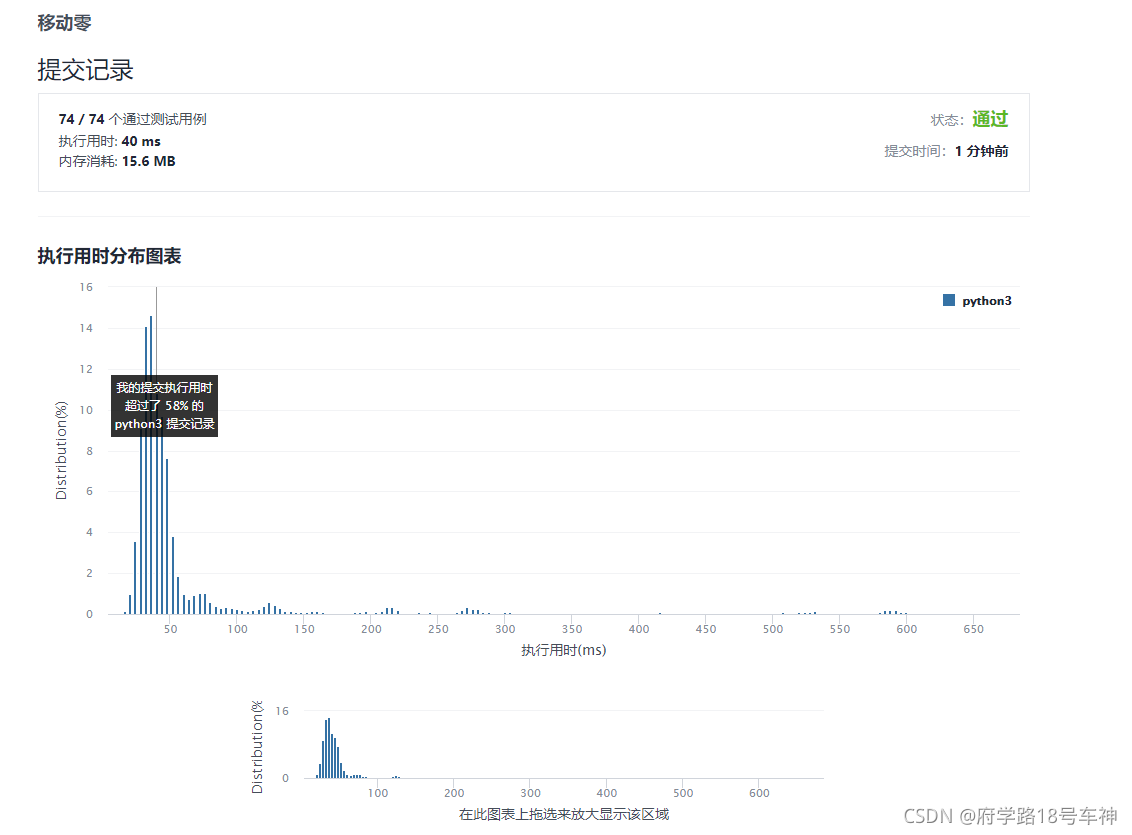Click x-axis label 600 in main chart
Screen dimensions: 1132x835
click(907, 629)
